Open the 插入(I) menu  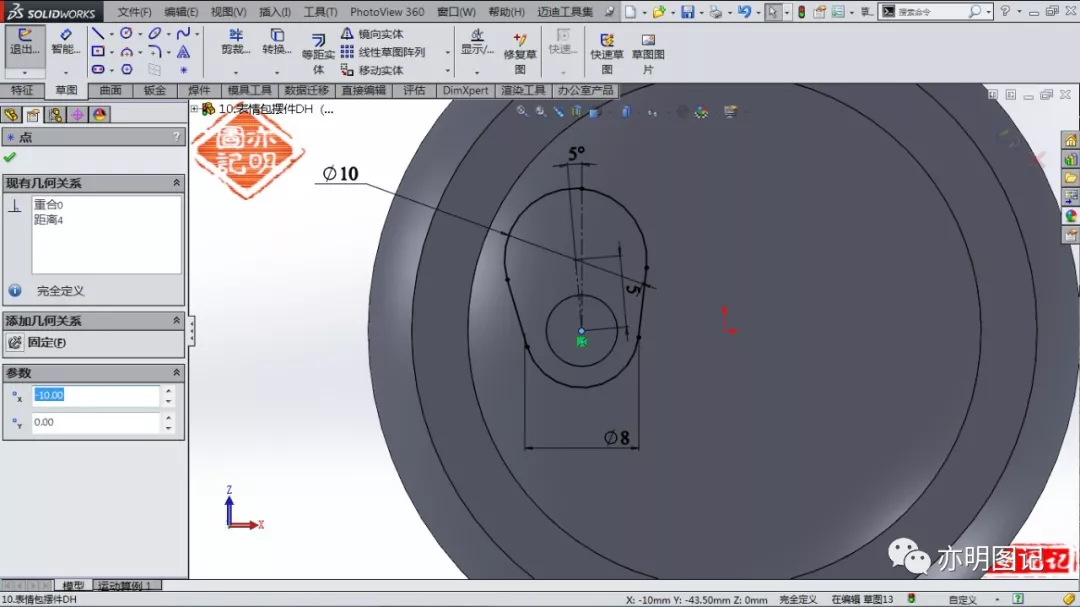(275, 12)
